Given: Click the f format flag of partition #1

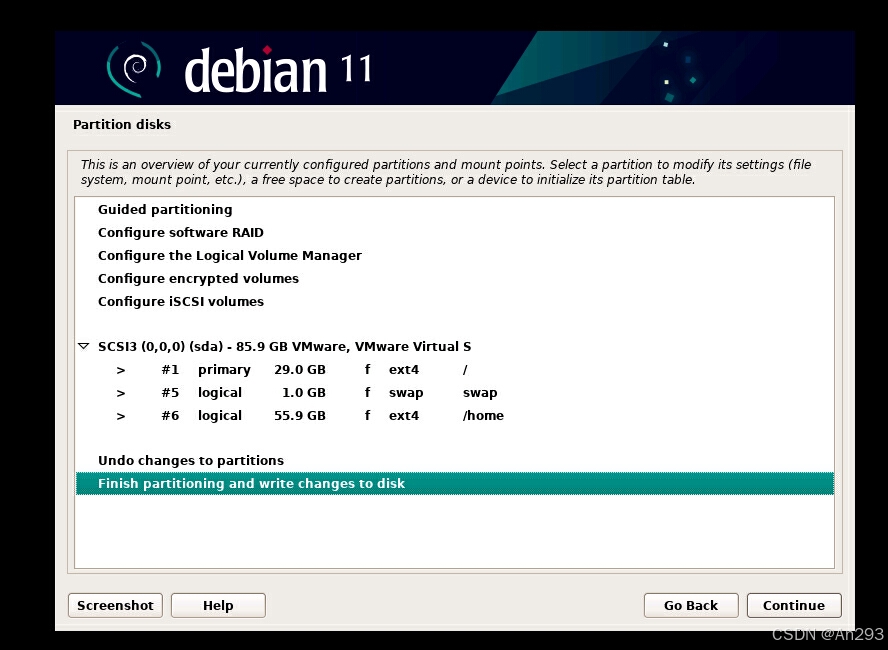Looking at the screenshot, I should tap(368, 369).
